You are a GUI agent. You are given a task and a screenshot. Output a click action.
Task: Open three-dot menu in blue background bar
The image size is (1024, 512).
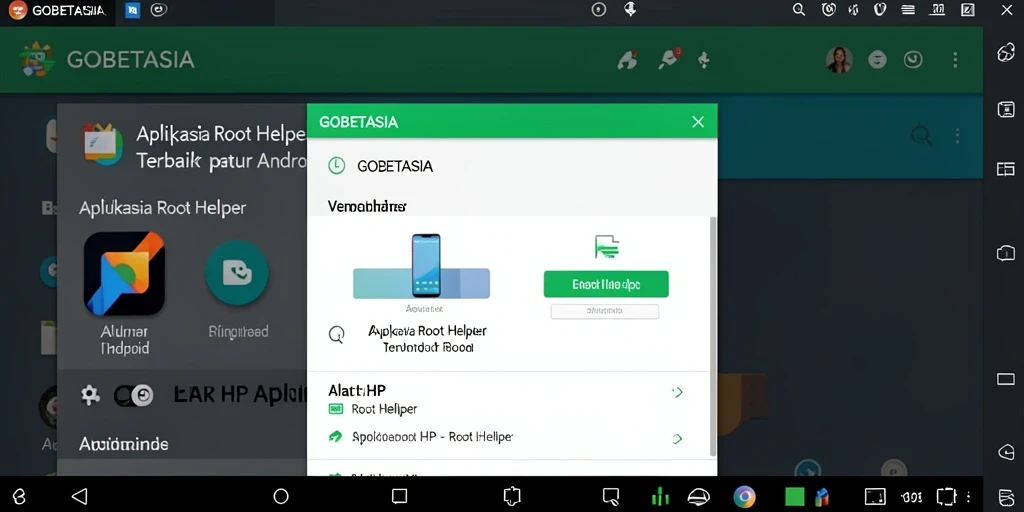(x=957, y=136)
